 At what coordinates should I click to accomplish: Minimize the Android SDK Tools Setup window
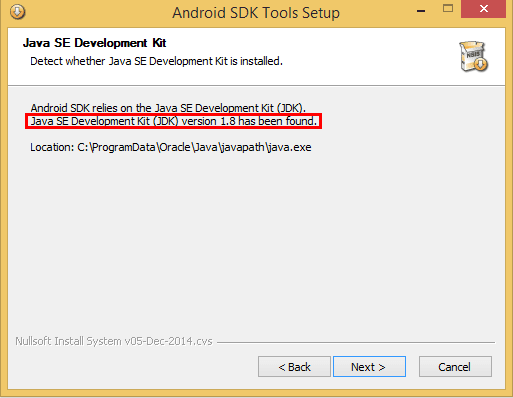click(421, 10)
